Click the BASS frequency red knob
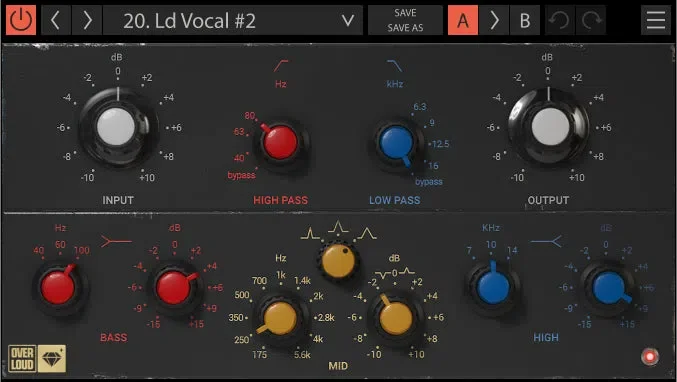677x382 pixels. tap(59, 287)
